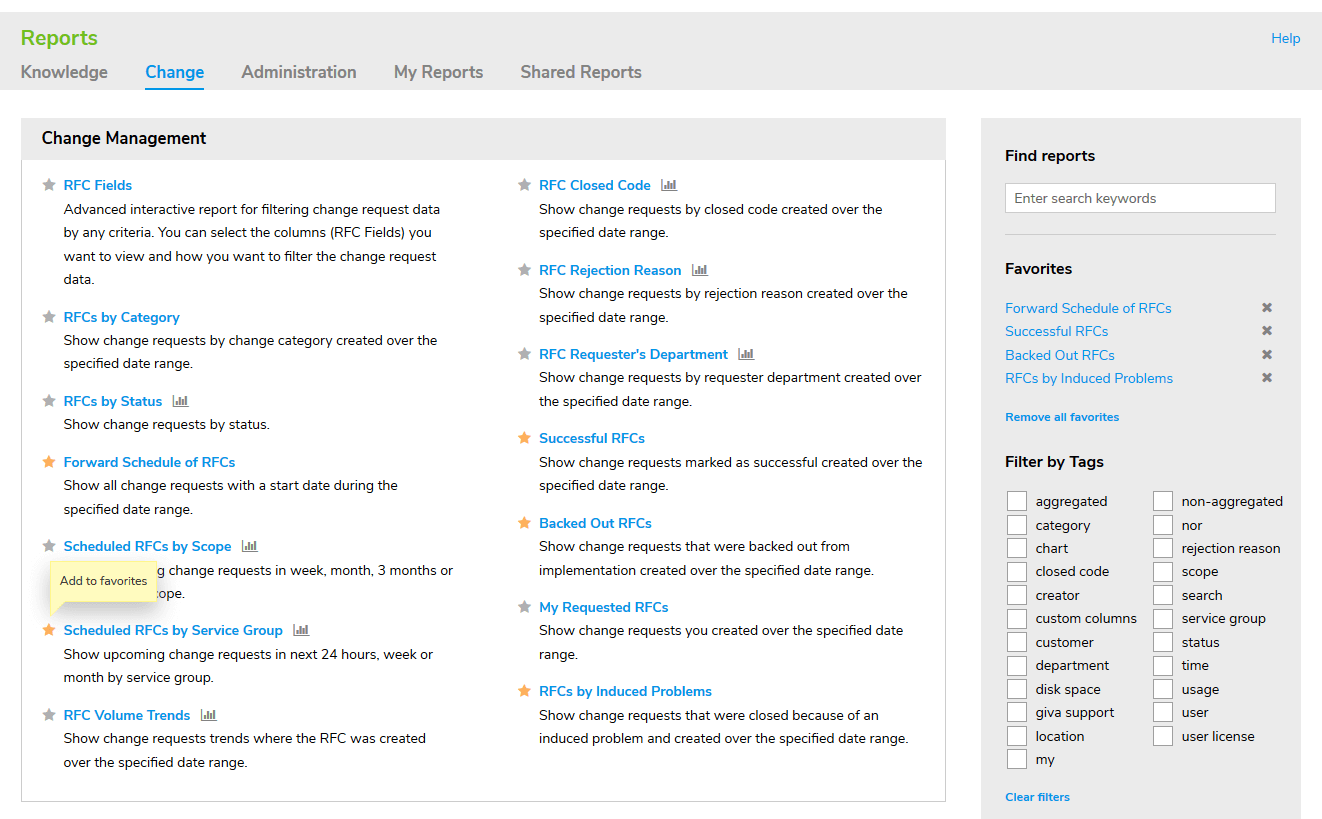Screen dimensions: 1322x819
Task: Check the aggregated tag filter
Action: (x=1017, y=501)
